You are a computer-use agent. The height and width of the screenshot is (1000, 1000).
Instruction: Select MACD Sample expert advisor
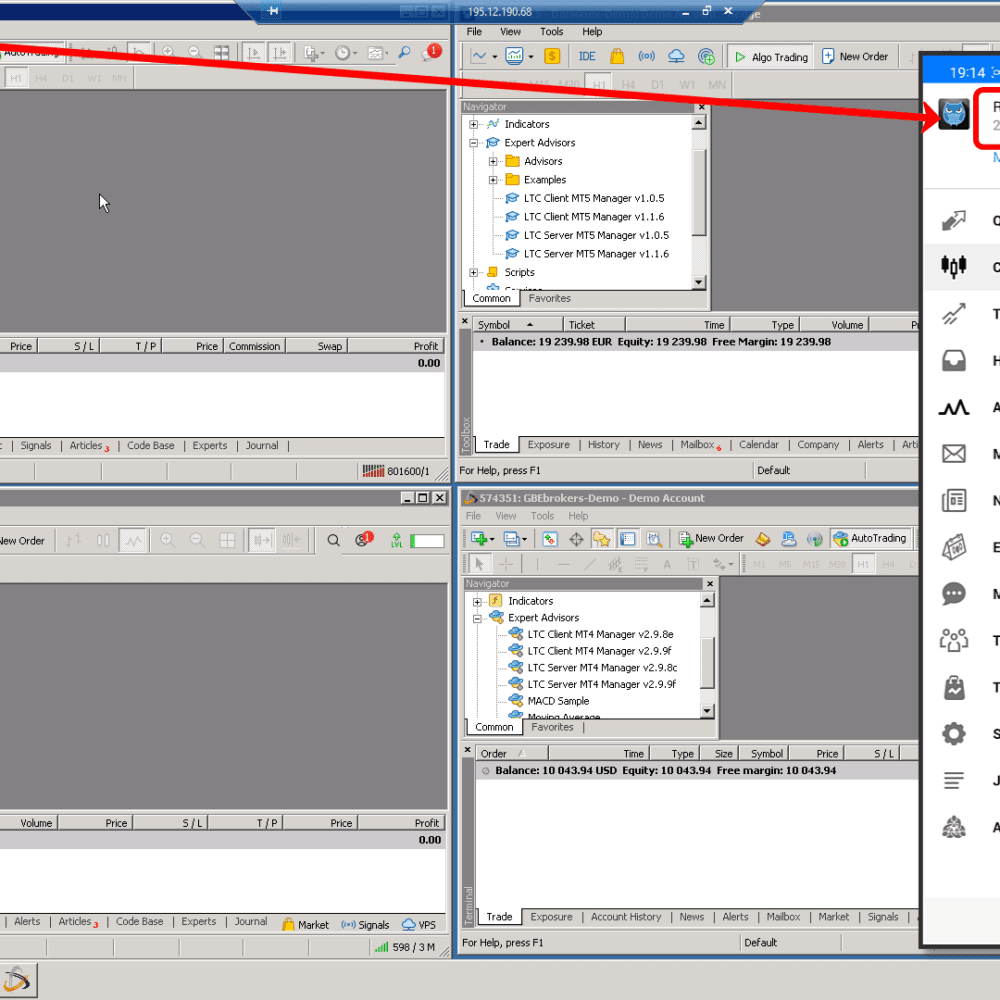pos(558,701)
